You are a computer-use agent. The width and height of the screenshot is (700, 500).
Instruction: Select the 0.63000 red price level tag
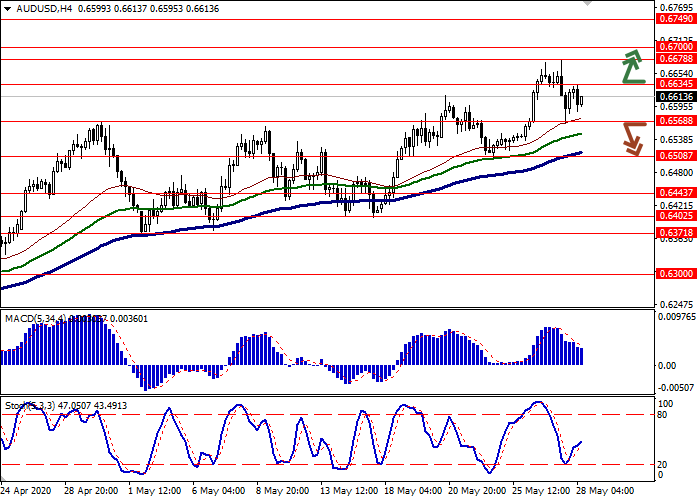pos(676,273)
